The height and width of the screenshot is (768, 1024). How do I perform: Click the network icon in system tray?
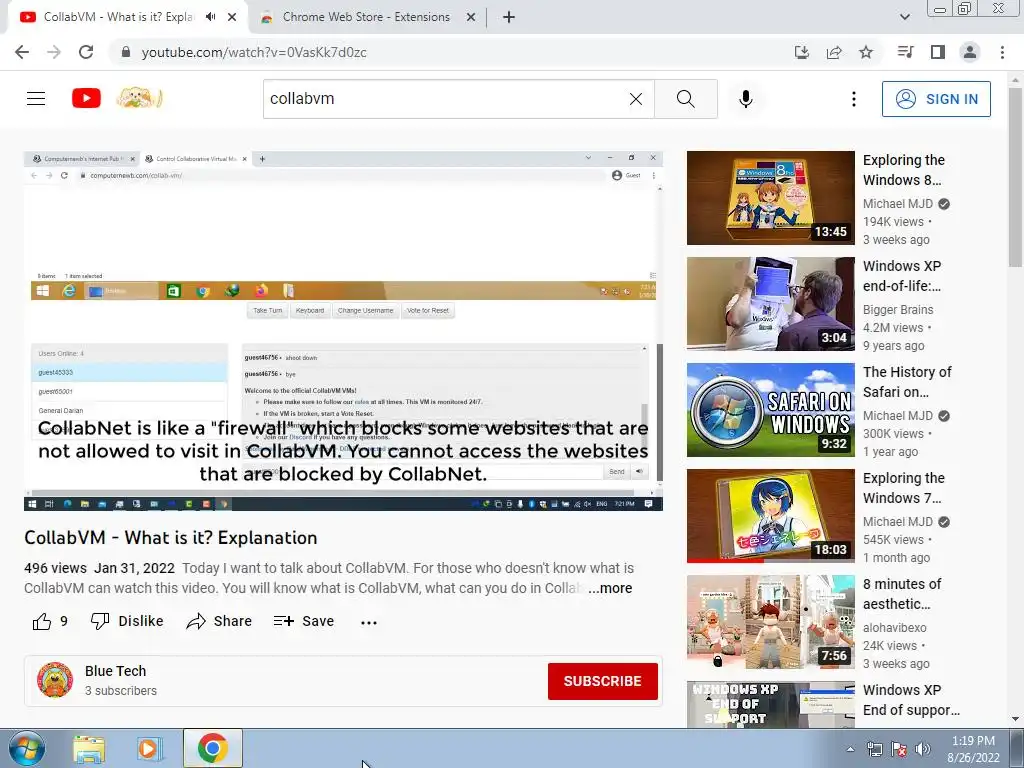coord(874,749)
